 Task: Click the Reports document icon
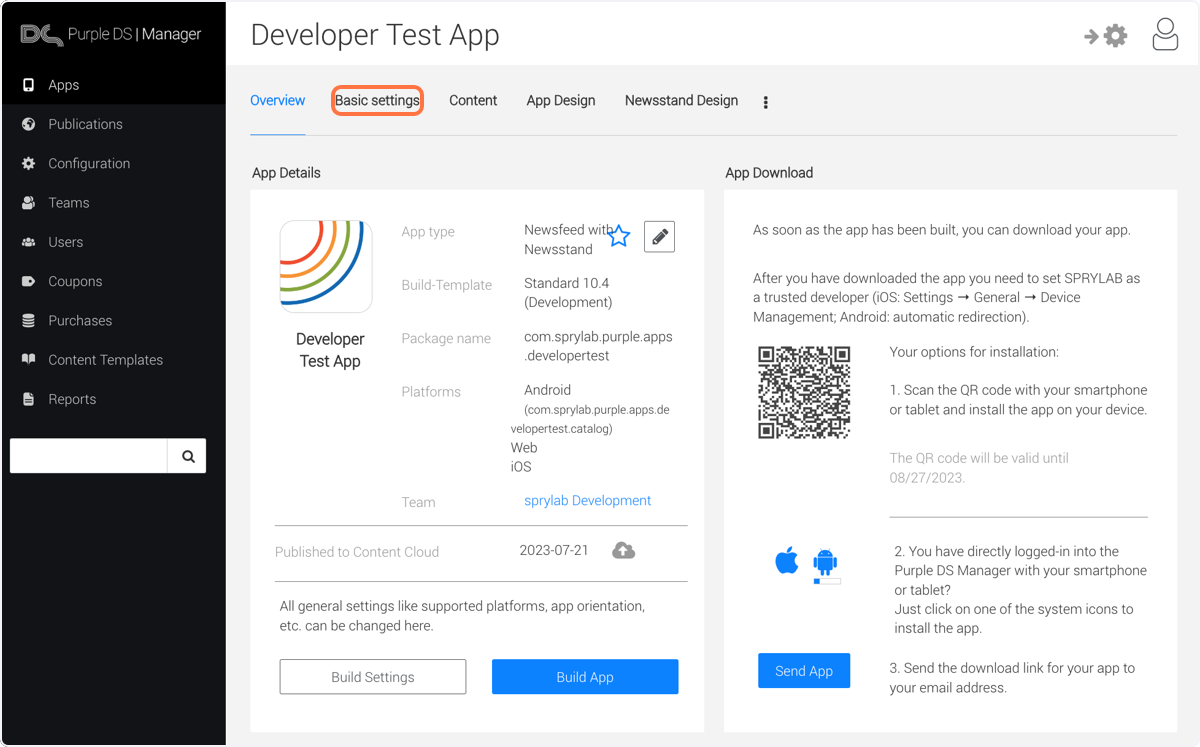click(29, 399)
